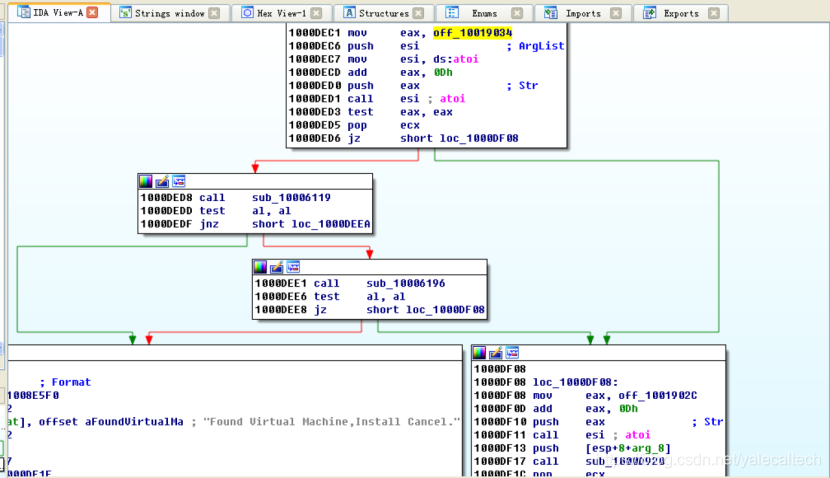Select the 1000DED1 call esi line
The width and height of the screenshot is (830, 478).
tap(377, 98)
